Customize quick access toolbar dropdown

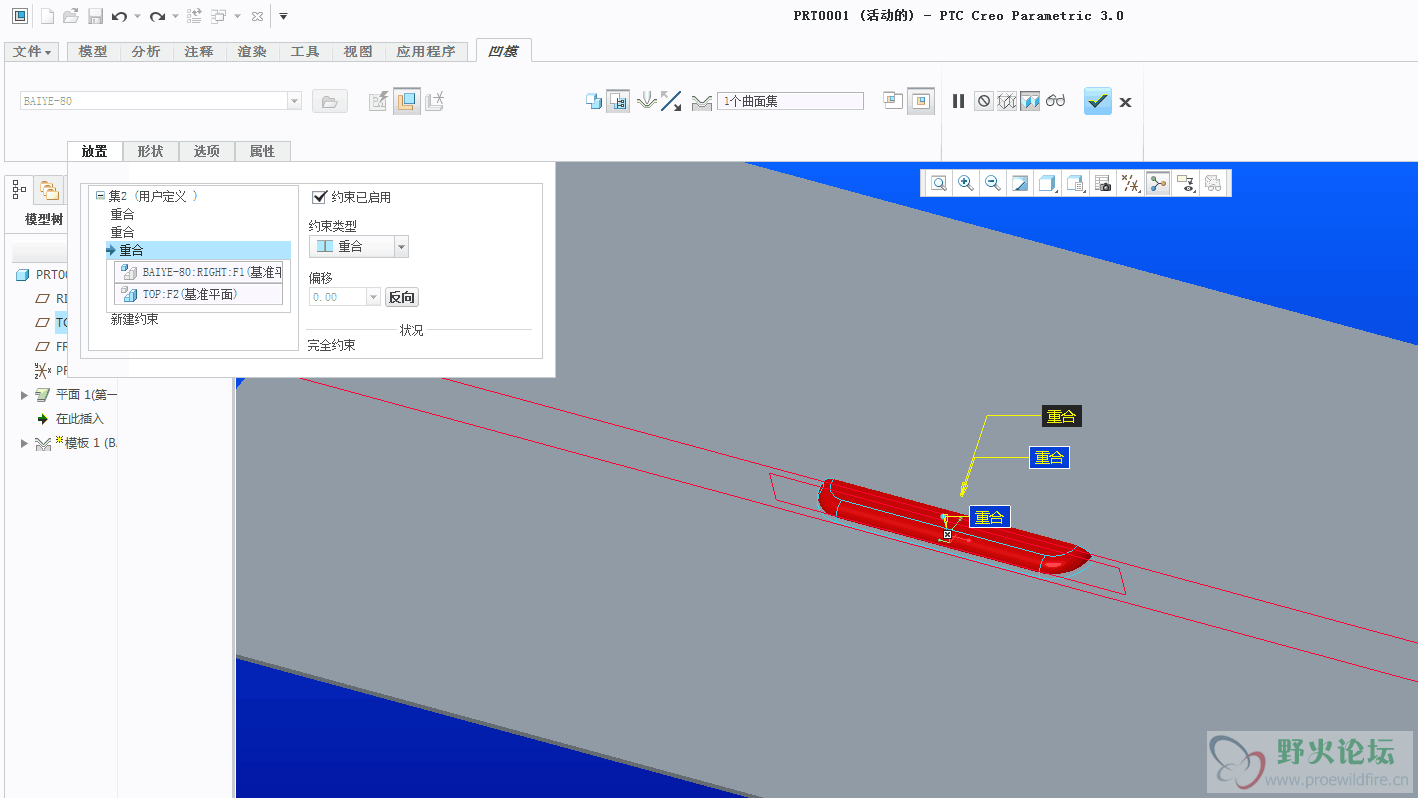tap(284, 17)
